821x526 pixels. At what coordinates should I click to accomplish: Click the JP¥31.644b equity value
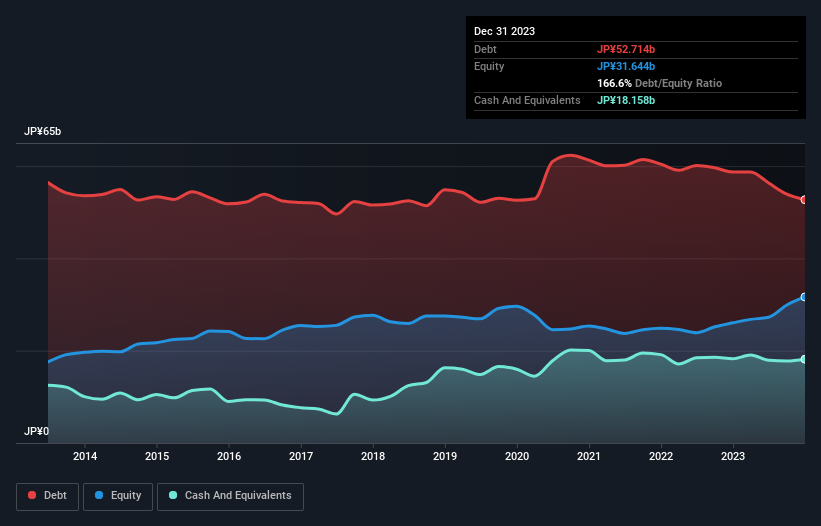tap(626, 66)
